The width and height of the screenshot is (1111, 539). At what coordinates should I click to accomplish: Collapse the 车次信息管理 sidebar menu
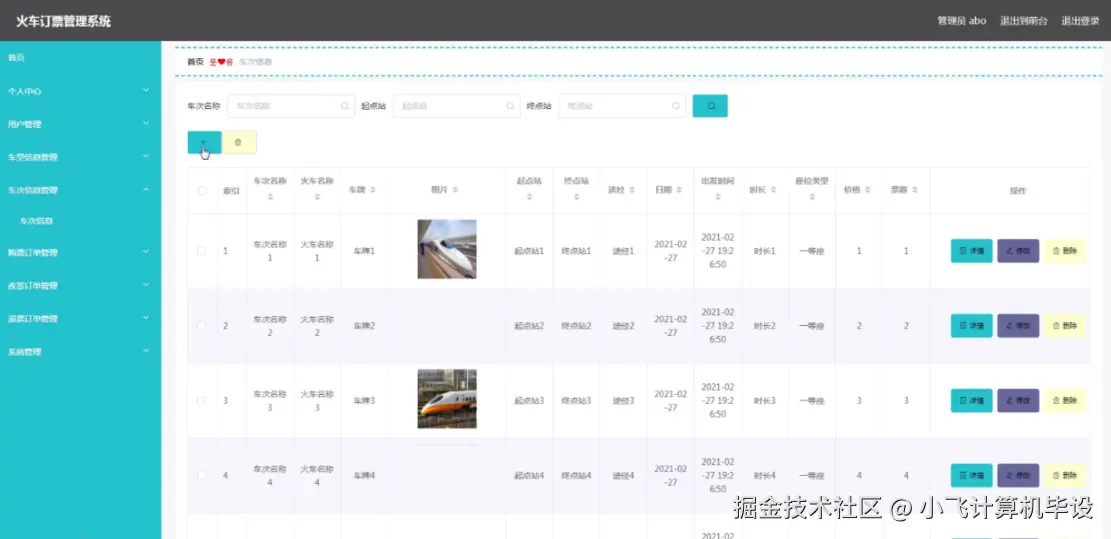pos(80,190)
